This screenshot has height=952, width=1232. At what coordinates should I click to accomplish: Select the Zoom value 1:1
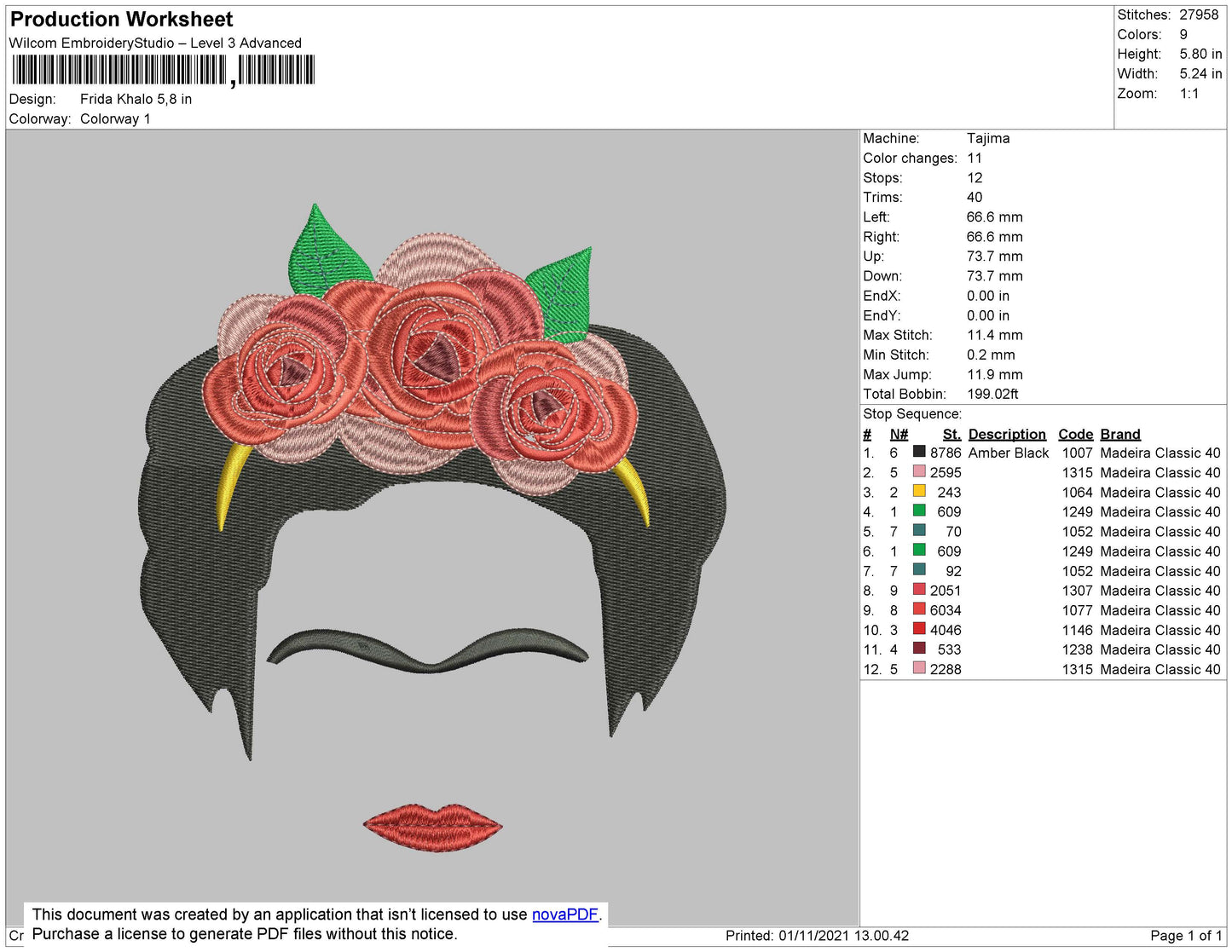(1189, 94)
